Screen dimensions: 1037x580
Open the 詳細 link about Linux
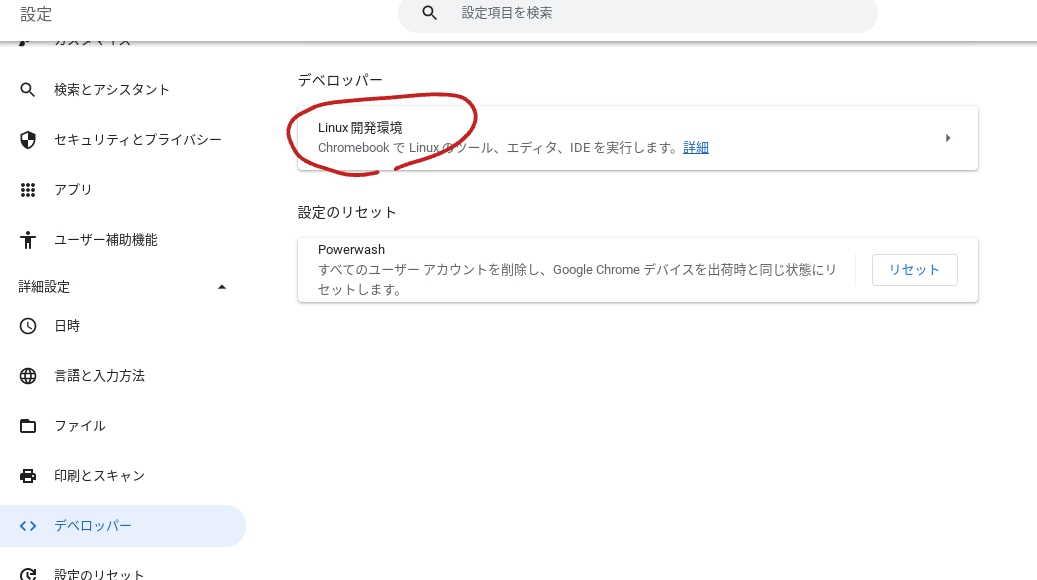point(695,147)
